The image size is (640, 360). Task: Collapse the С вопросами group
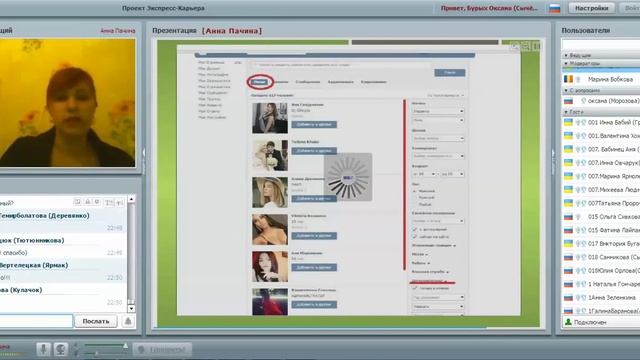(x=566, y=91)
